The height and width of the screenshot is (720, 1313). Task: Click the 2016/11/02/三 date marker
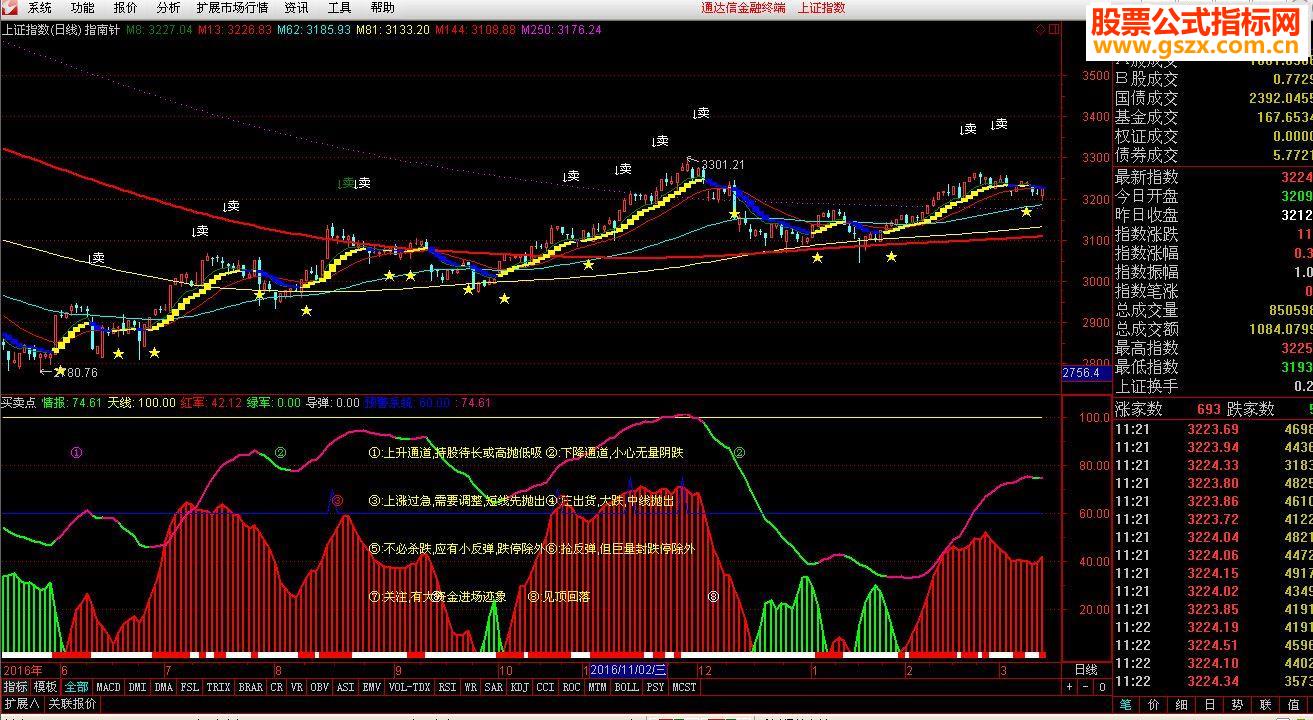(x=628, y=669)
